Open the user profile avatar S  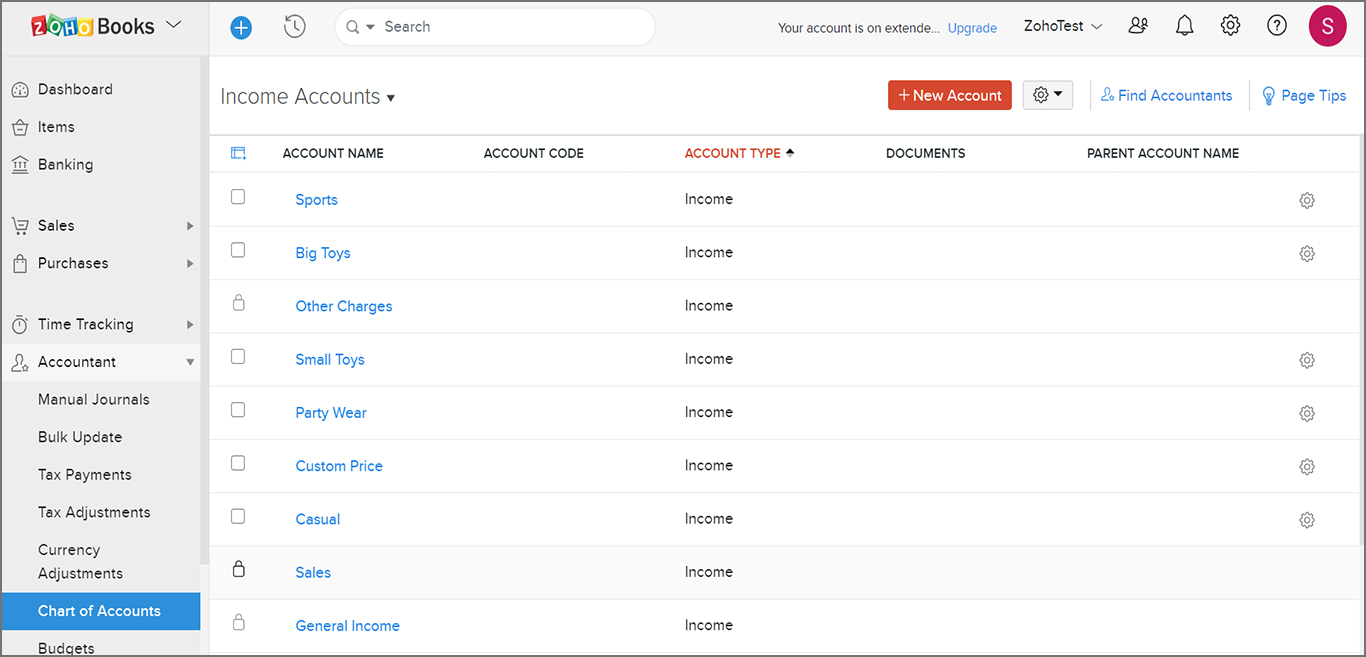point(1327,26)
